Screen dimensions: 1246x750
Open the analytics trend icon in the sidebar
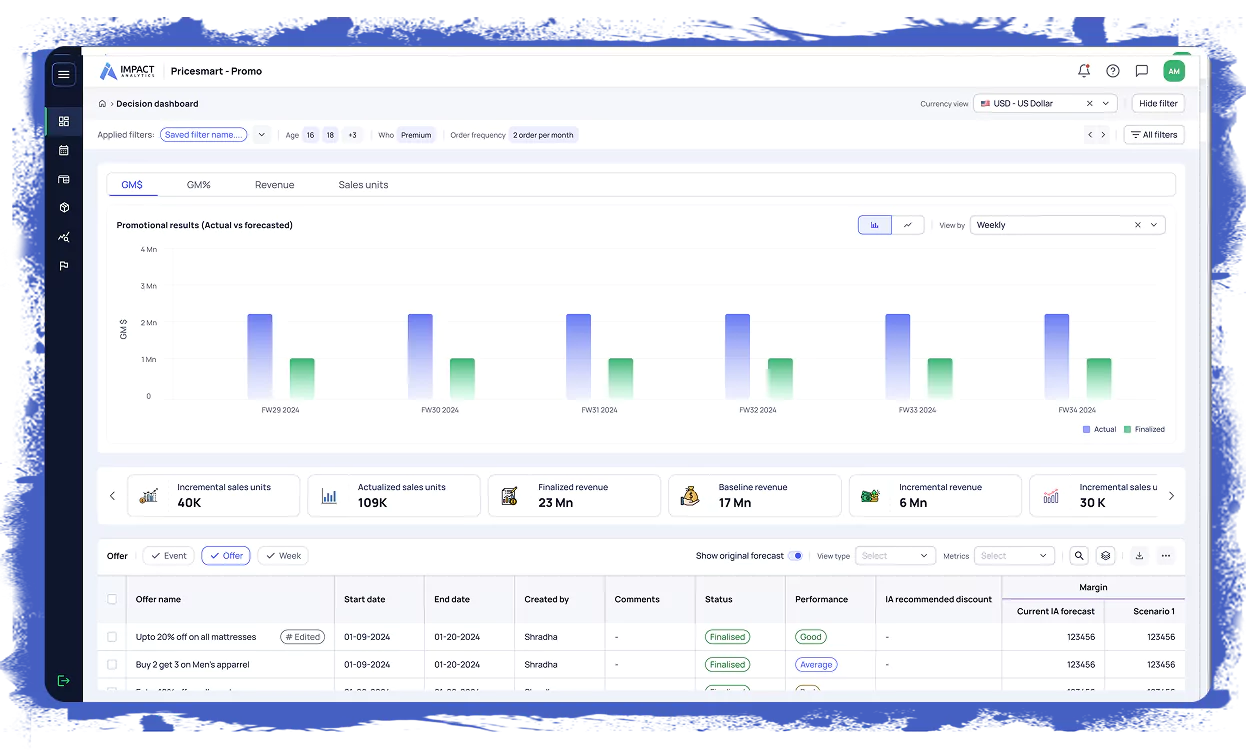tap(64, 237)
